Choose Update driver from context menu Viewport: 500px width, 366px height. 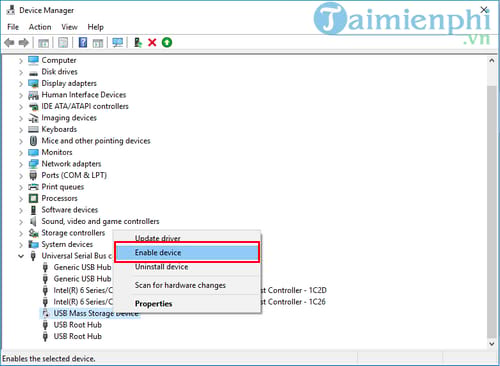pyautogui.click(x=187, y=238)
